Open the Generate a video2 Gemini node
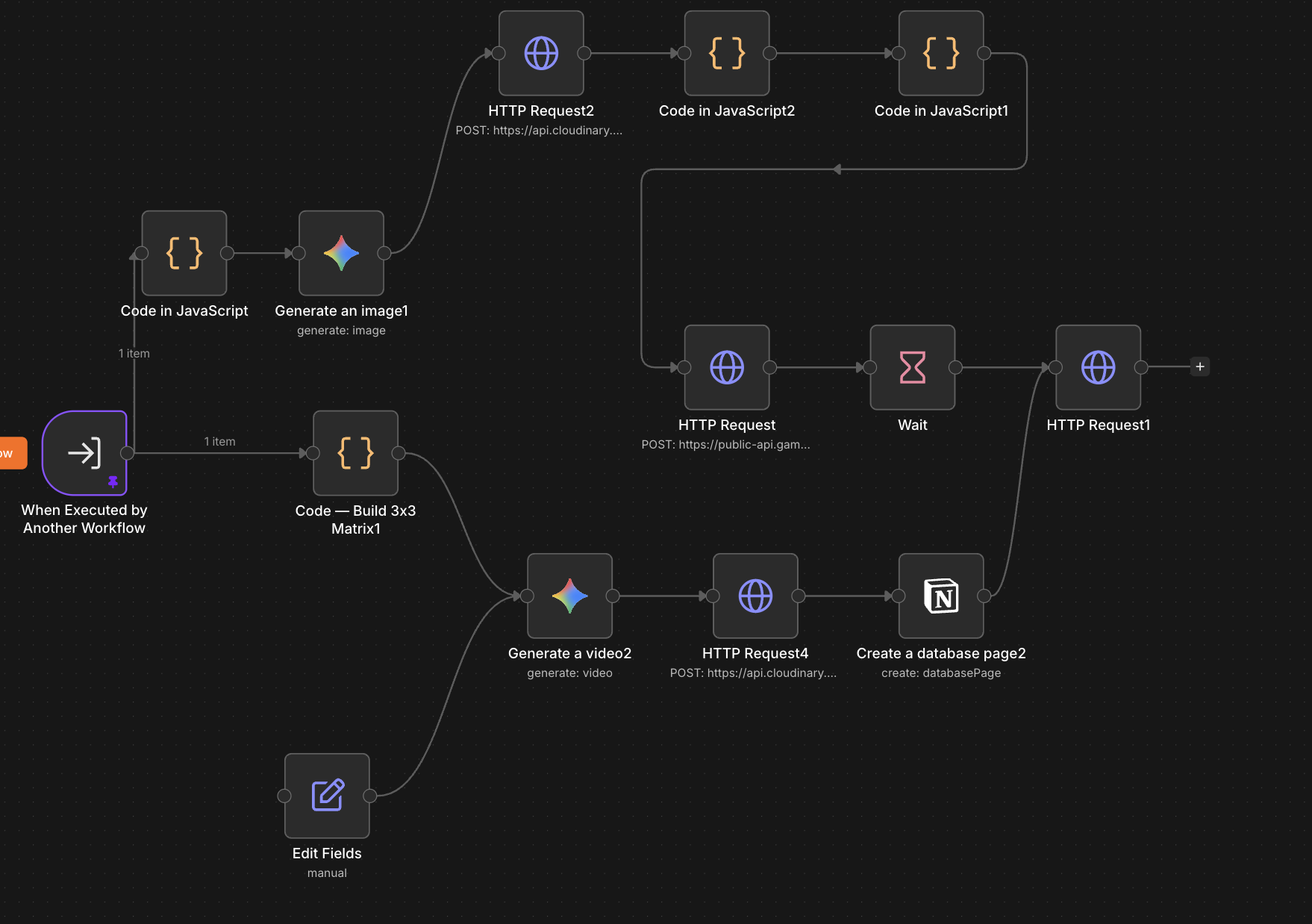Image resolution: width=1312 pixels, height=924 pixels. tap(569, 596)
